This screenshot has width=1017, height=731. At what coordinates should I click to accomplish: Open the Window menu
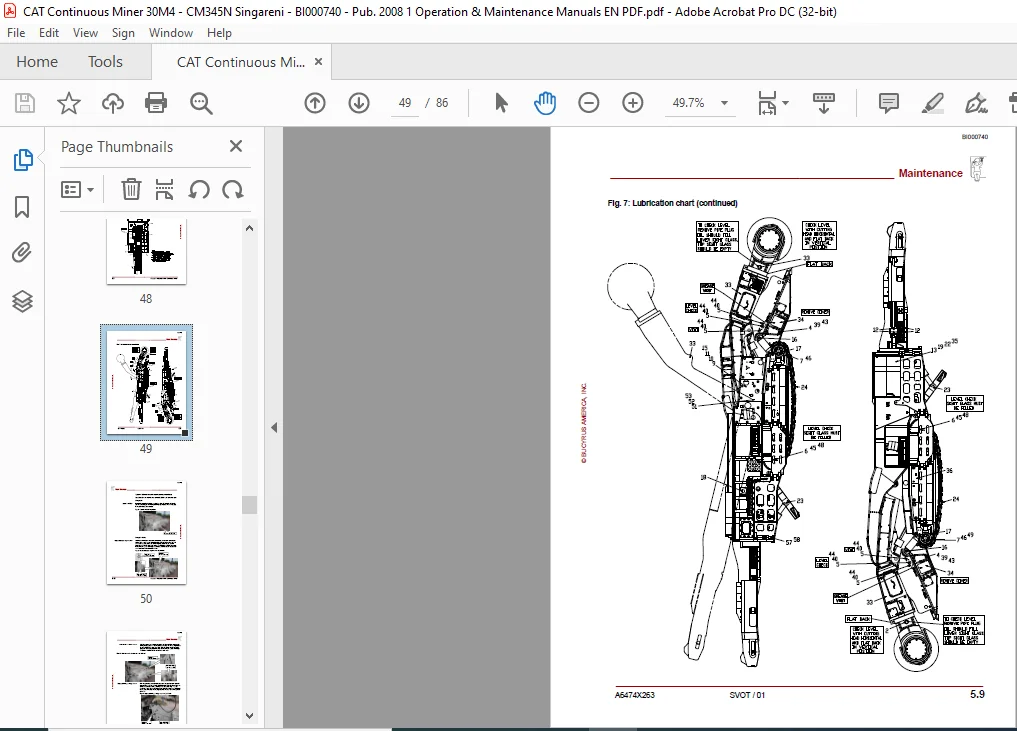point(171,32)
